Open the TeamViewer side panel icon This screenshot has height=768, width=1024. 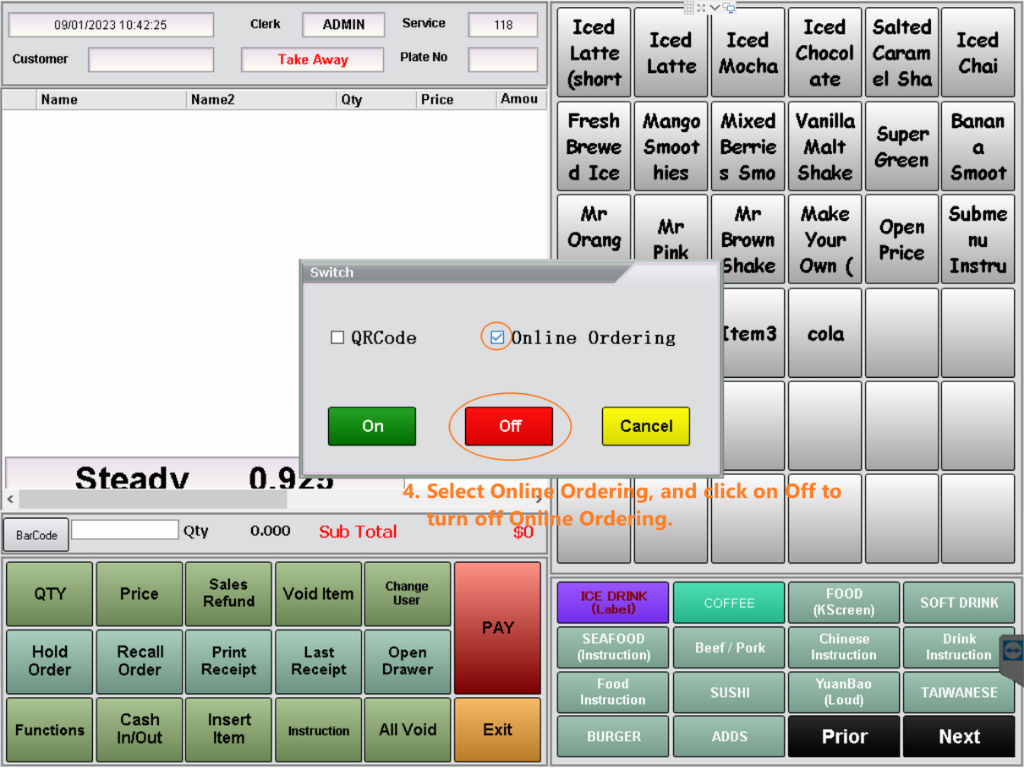click(1012, 651)
